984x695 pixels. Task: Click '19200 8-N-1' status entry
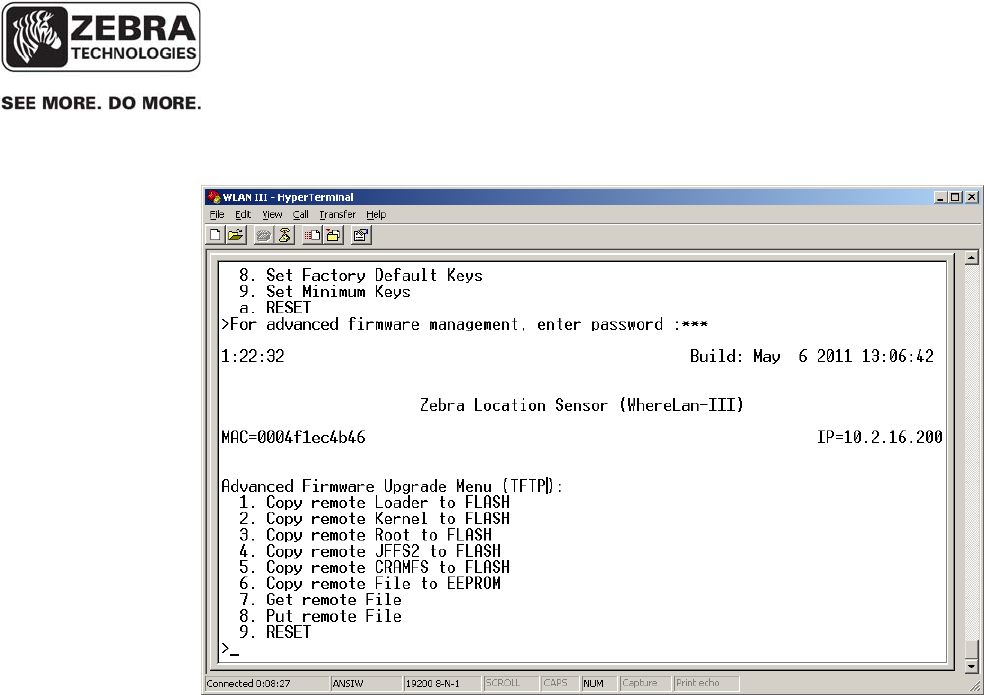coord(432,684)
